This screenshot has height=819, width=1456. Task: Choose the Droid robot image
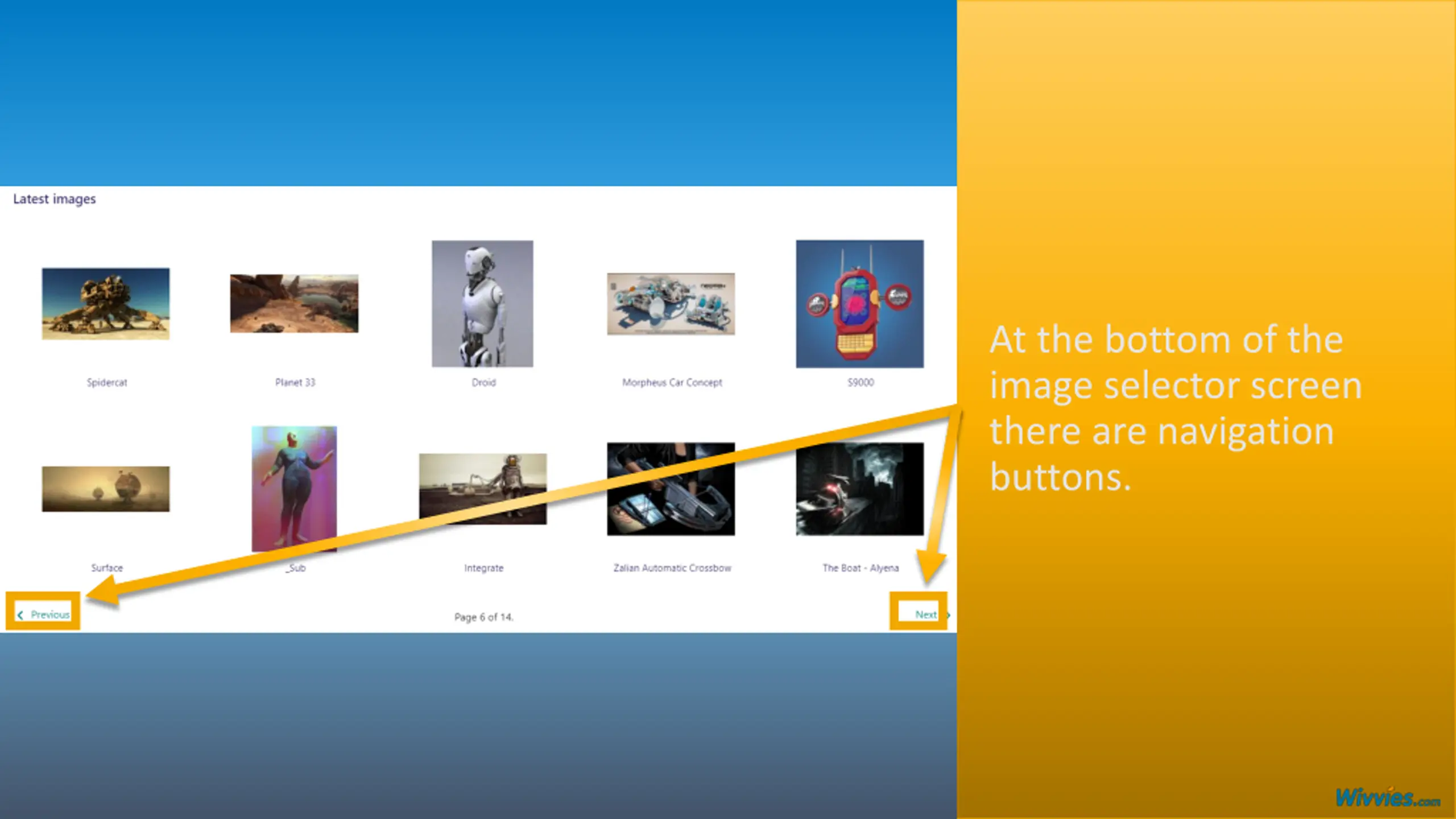482,303
